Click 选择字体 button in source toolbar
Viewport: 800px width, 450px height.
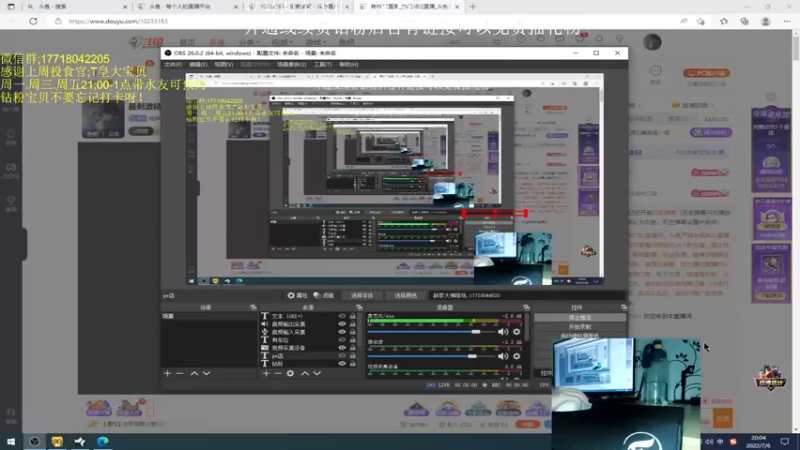tap(362, 295)
